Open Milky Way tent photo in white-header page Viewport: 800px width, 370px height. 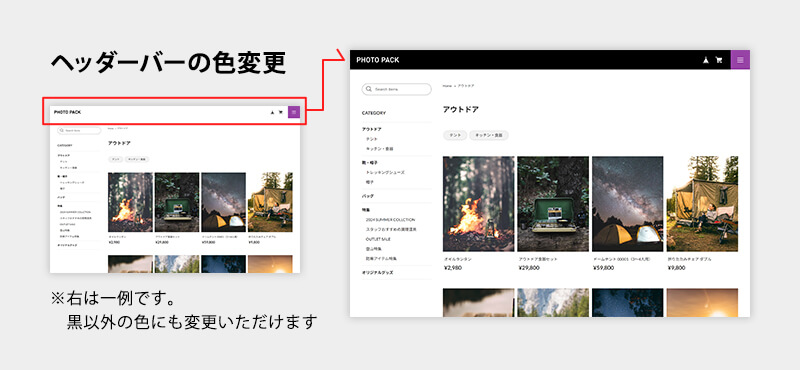pyautogui.click(x=223, y=202)
